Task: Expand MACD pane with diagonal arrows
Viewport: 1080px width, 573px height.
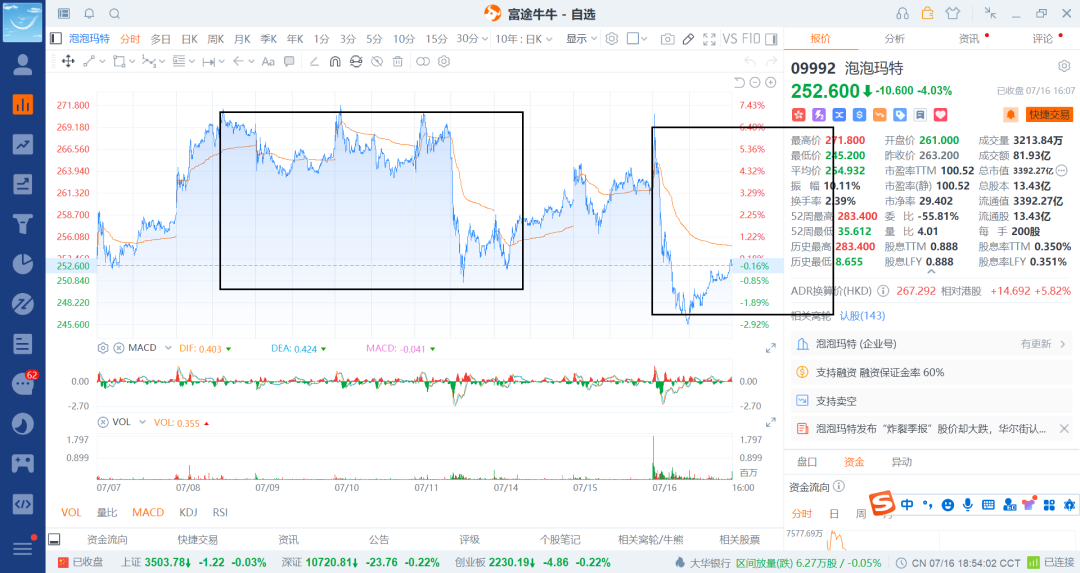Action: click(x=771, y=348)
